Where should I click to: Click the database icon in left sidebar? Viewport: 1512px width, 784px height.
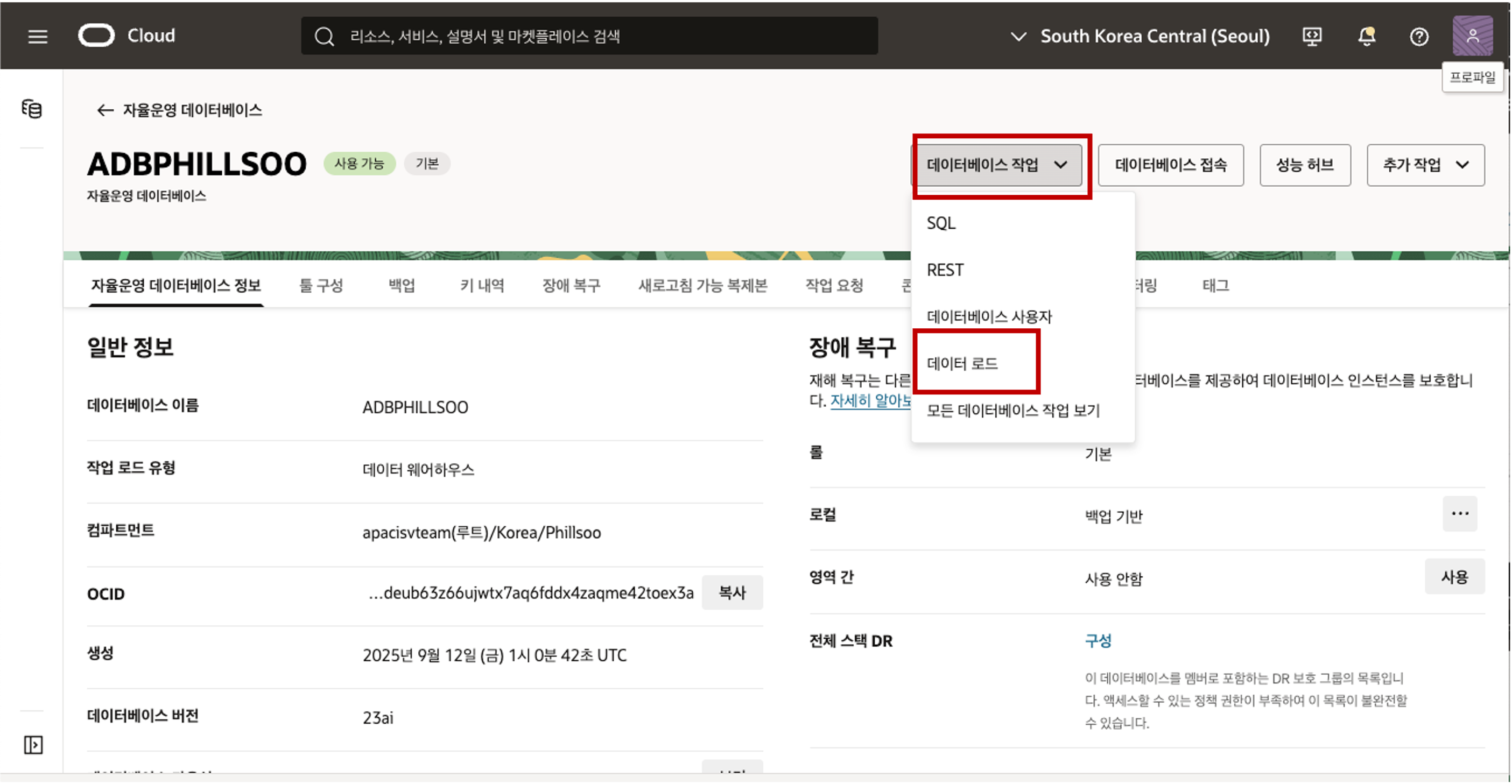pos(32,109)
